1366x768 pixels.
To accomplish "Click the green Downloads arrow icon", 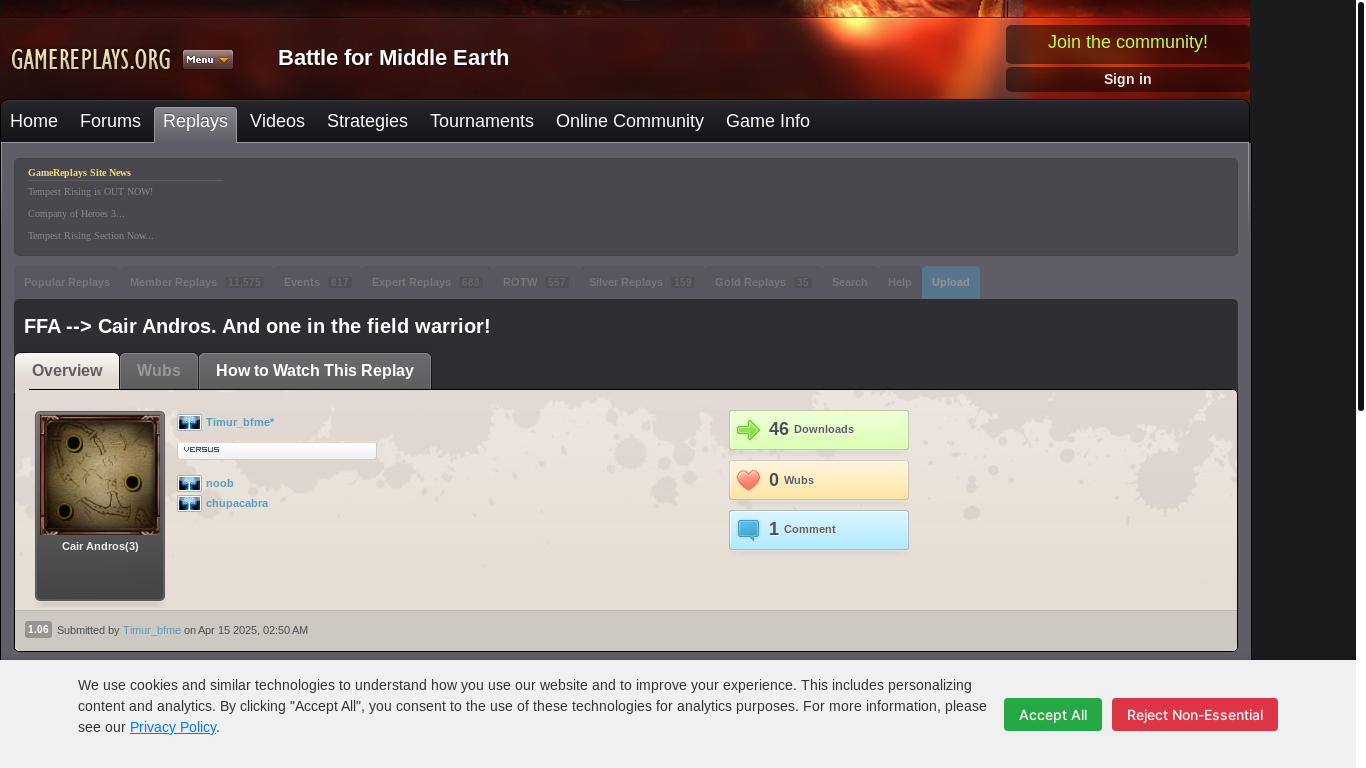I will pos(748,430).
